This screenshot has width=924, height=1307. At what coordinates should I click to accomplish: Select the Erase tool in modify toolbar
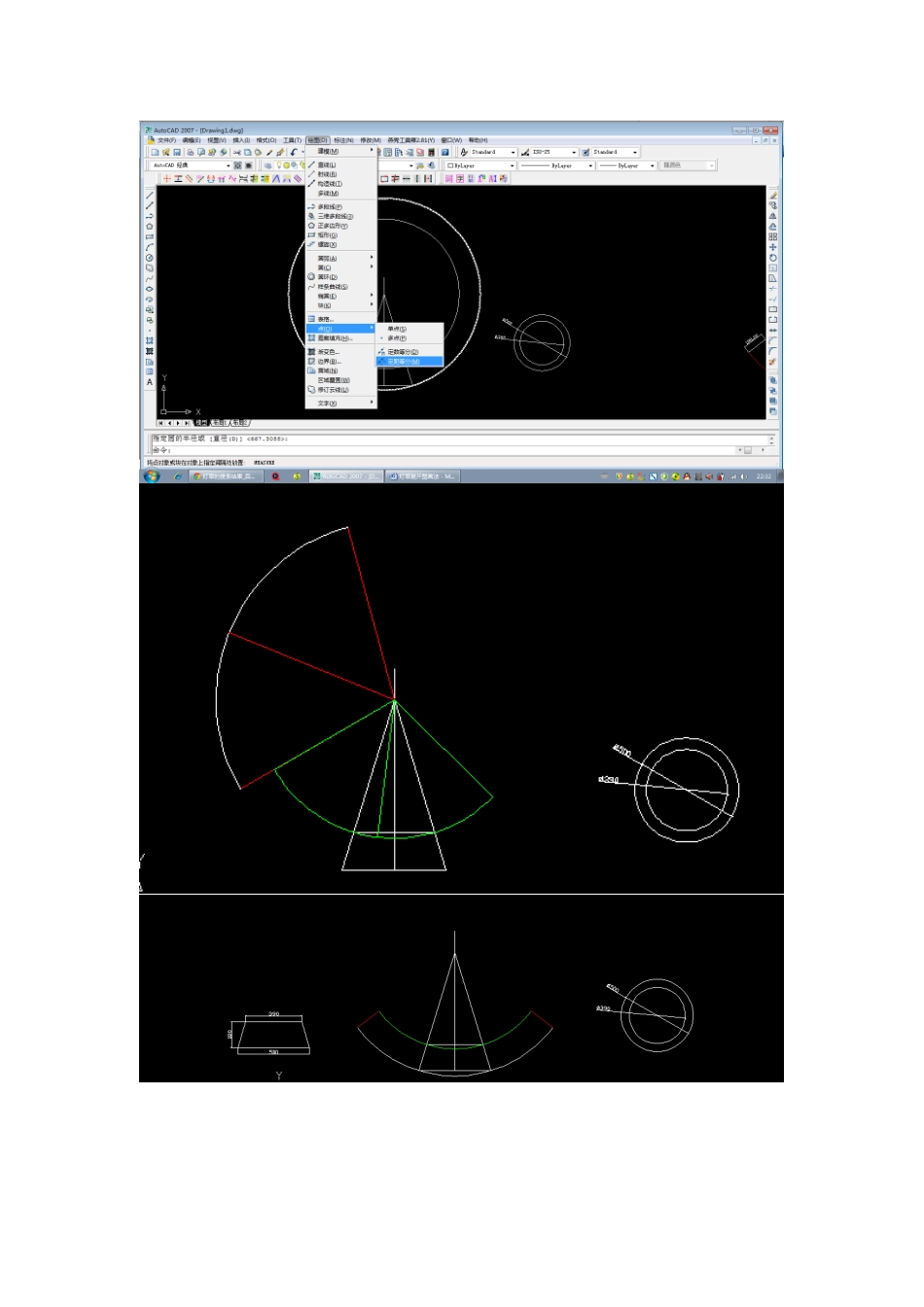[773, 195]
